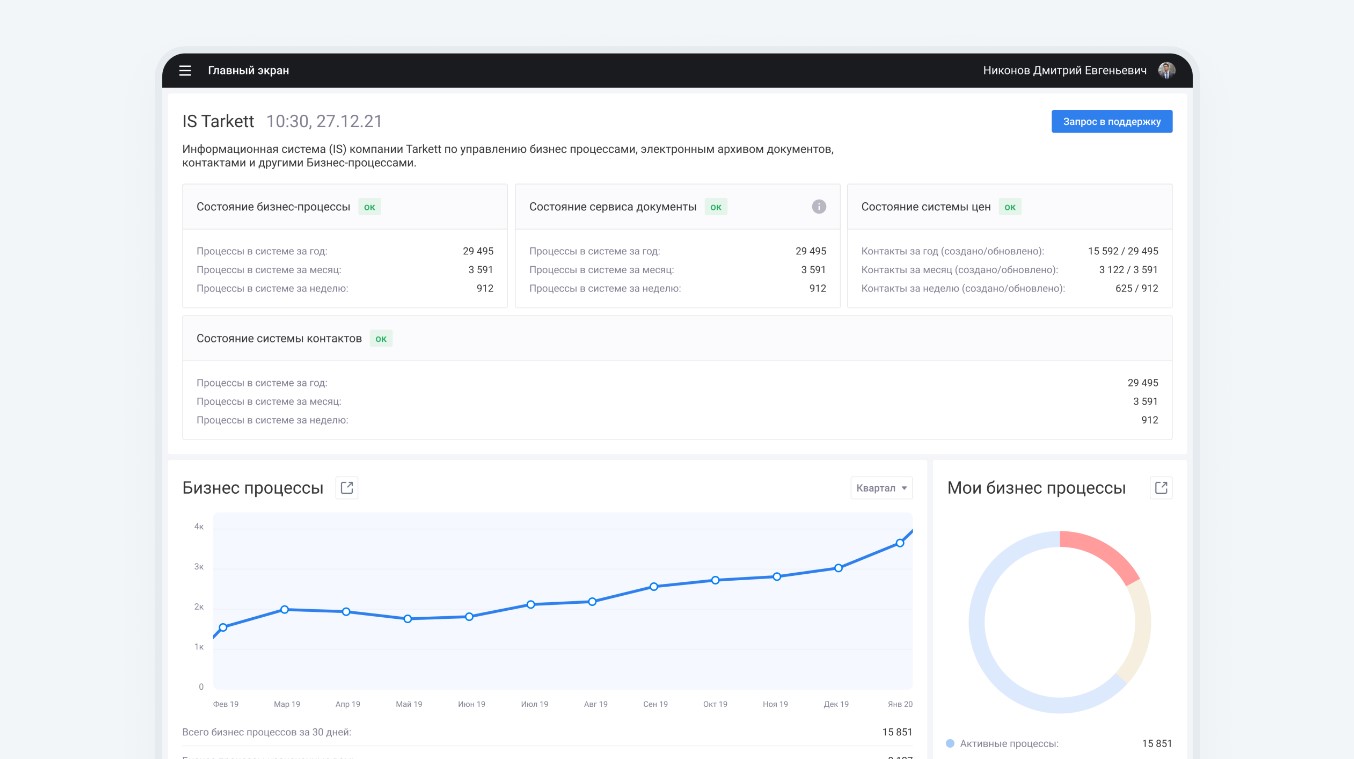Select Процессы в системе за неделю in контактов card

272,420
